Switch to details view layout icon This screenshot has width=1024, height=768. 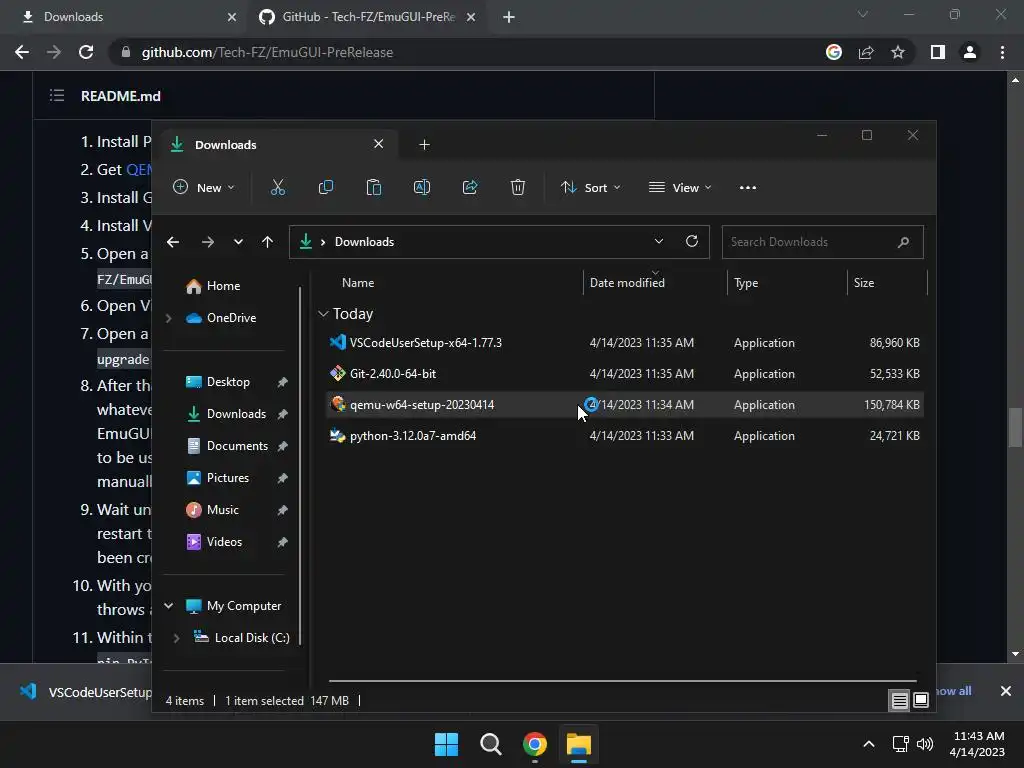(x=899, y=701)
